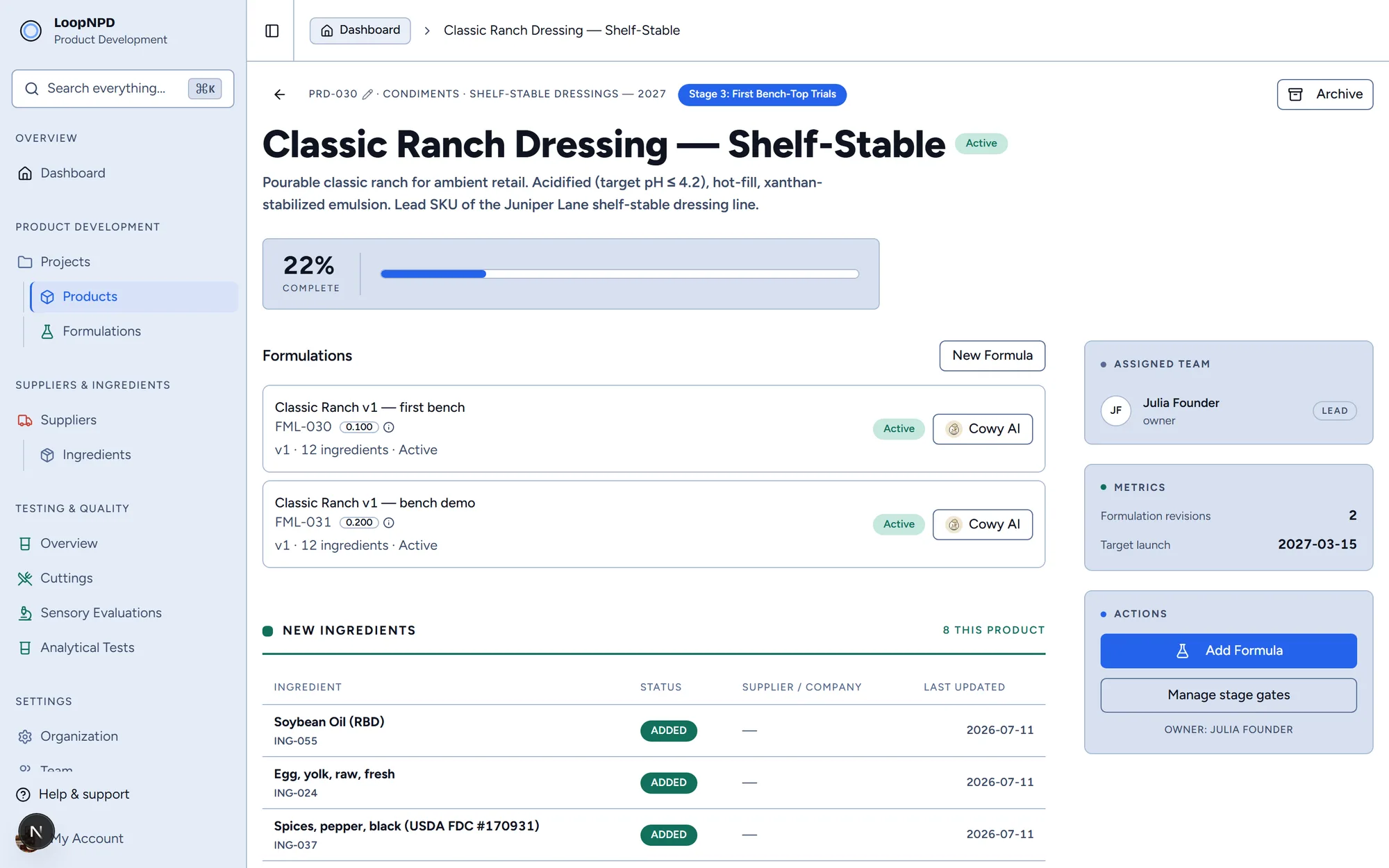Open Testing & Quality Overview

124,544
